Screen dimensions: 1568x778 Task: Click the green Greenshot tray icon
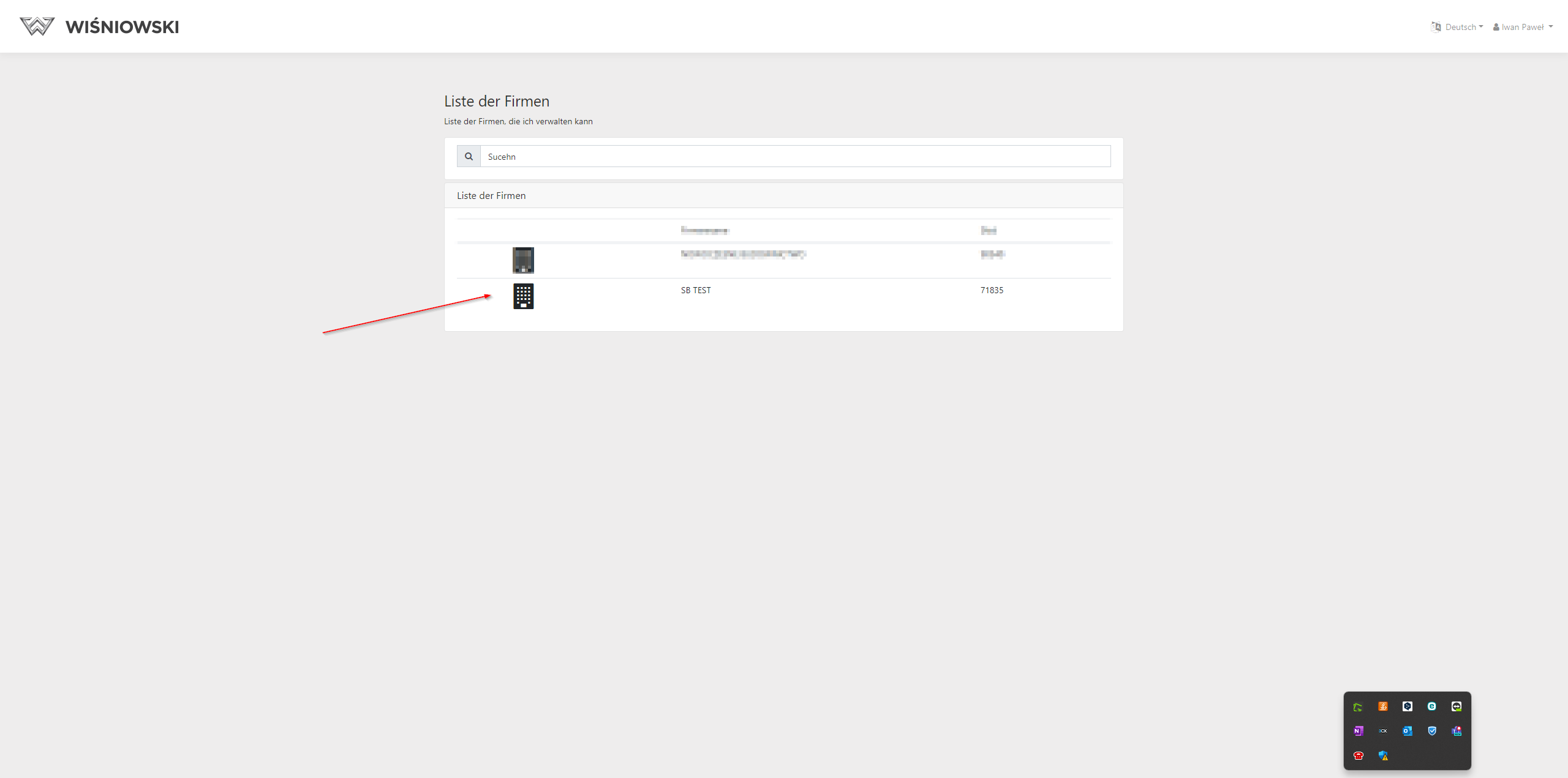coord(1358,707)
